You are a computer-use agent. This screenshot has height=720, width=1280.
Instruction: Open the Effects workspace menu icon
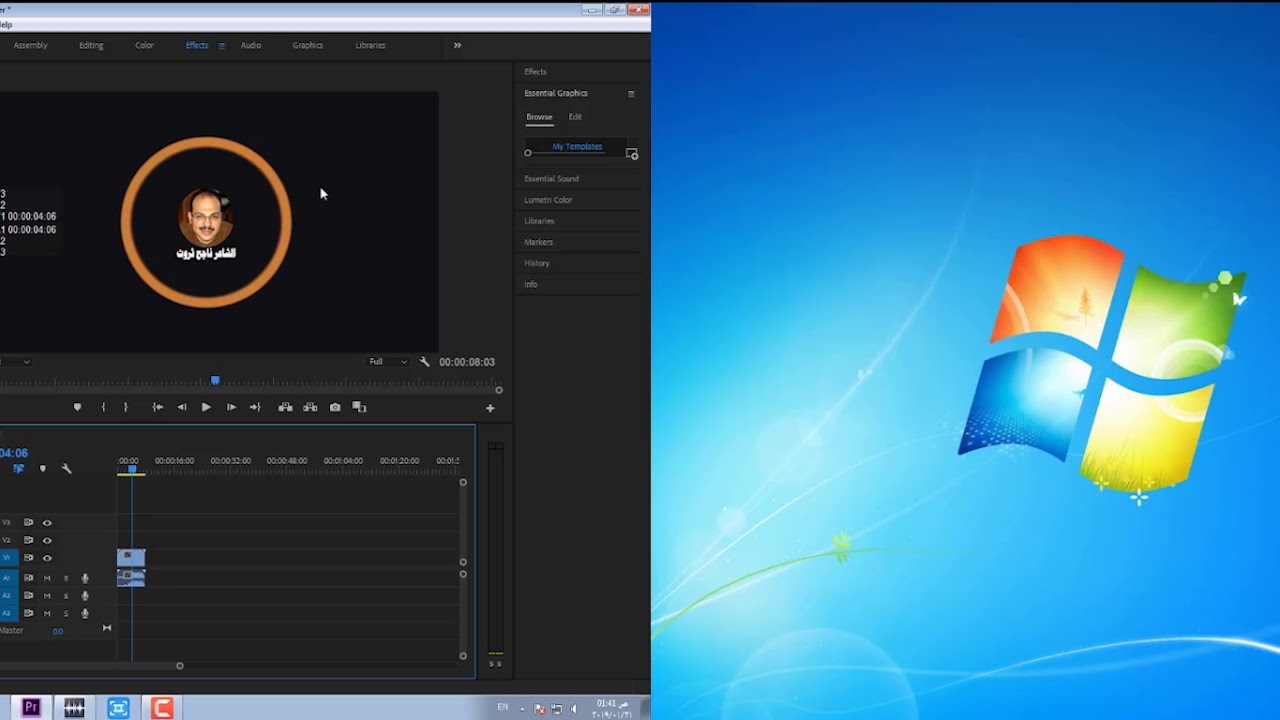[221, 46]
